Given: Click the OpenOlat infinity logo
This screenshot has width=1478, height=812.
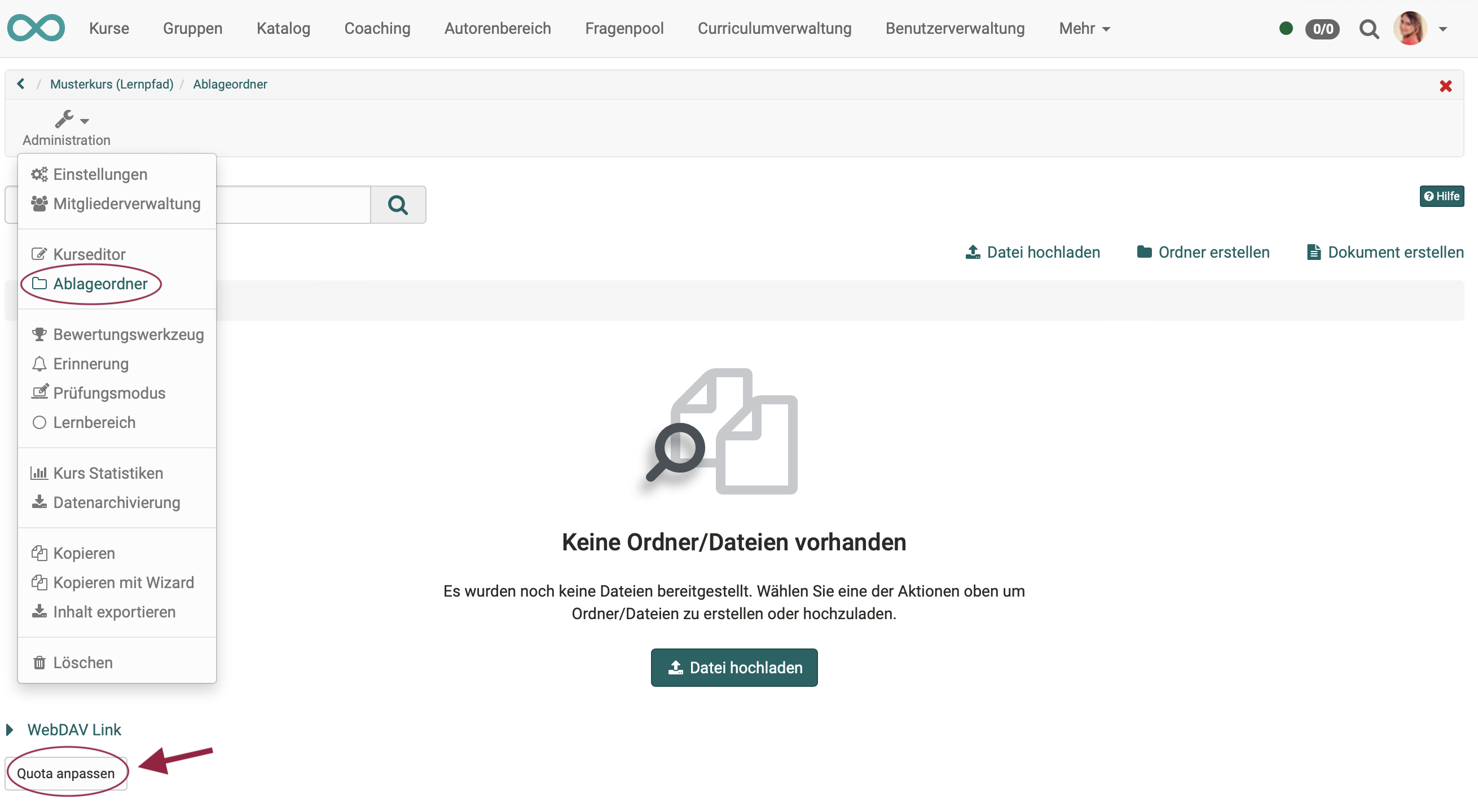Looking at the screenshot, I should 36,28.
